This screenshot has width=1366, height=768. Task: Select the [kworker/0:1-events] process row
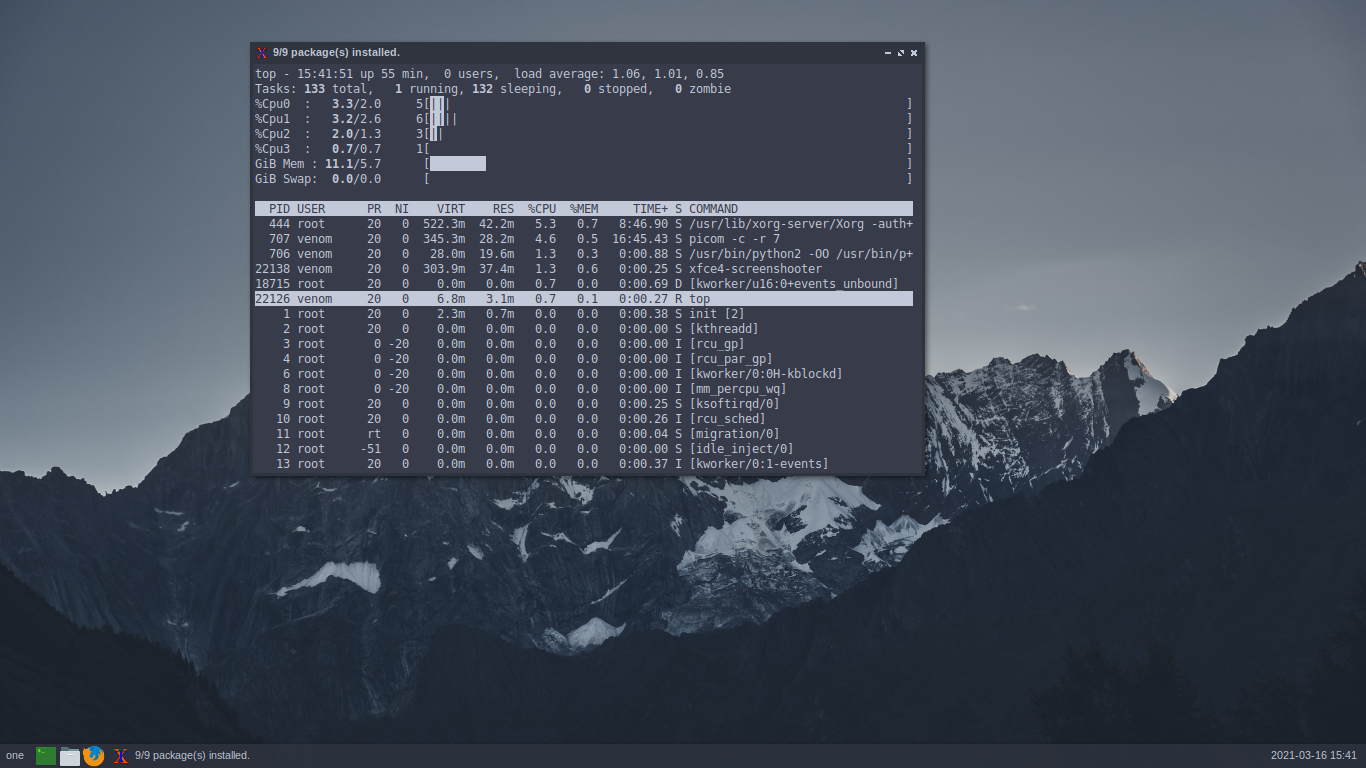(x=584, y=464)
